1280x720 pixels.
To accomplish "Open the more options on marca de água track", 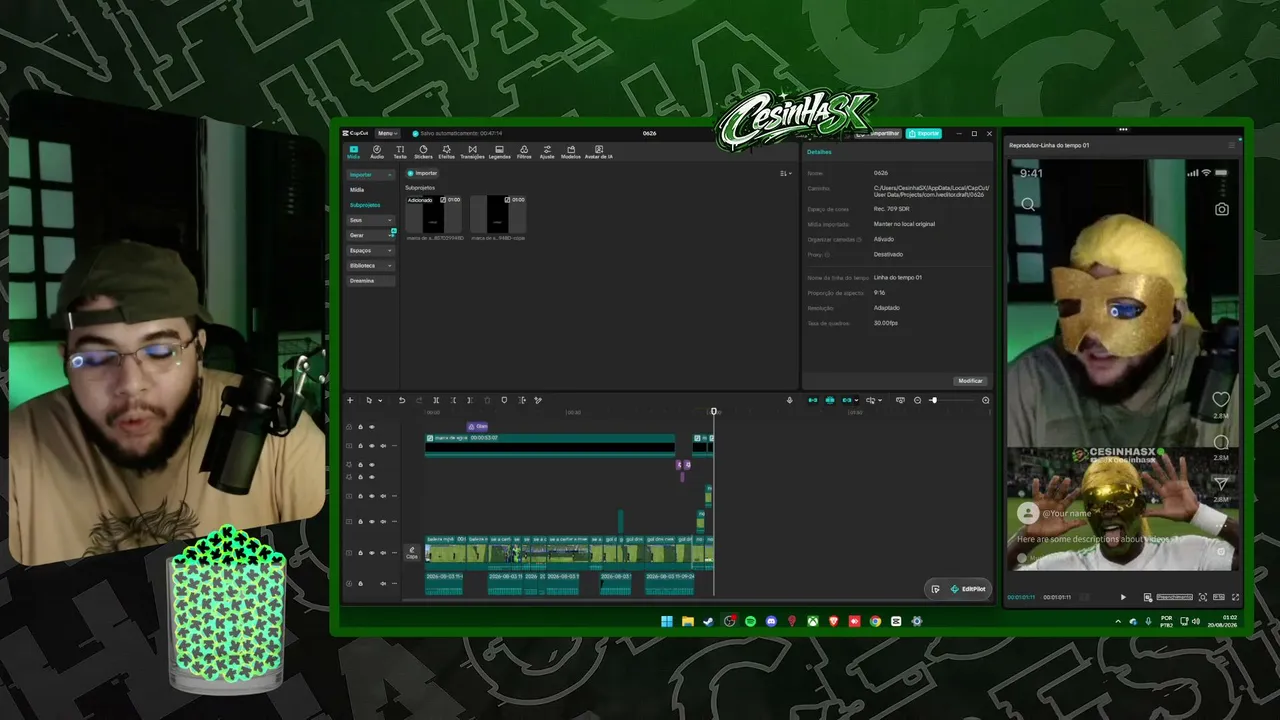I will click(x=393, y=445).
